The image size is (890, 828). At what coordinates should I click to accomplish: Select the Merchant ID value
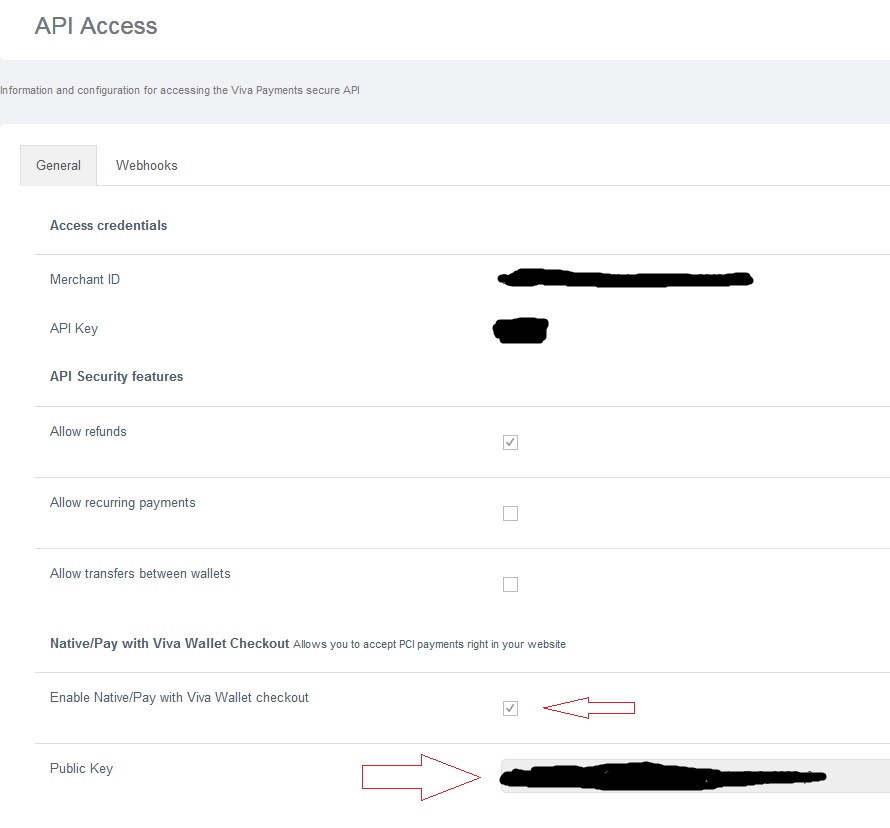pos(624,280)
